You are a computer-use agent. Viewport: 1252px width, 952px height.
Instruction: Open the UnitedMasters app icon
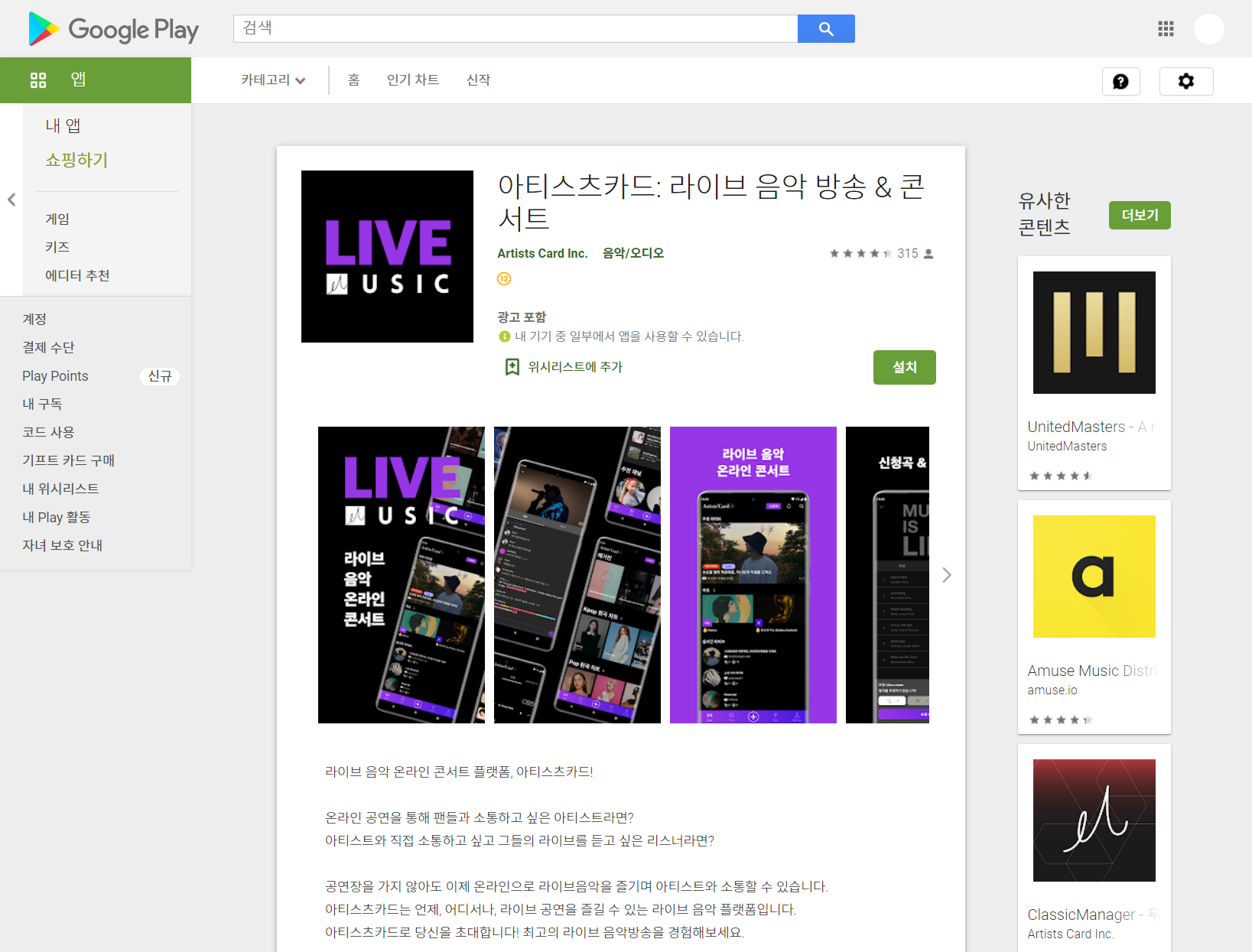(1094, 333)
